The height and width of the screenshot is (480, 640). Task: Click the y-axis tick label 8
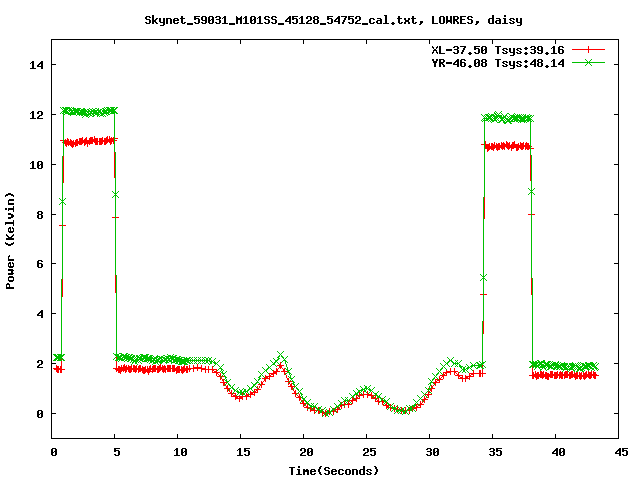[x=40, y=215]
